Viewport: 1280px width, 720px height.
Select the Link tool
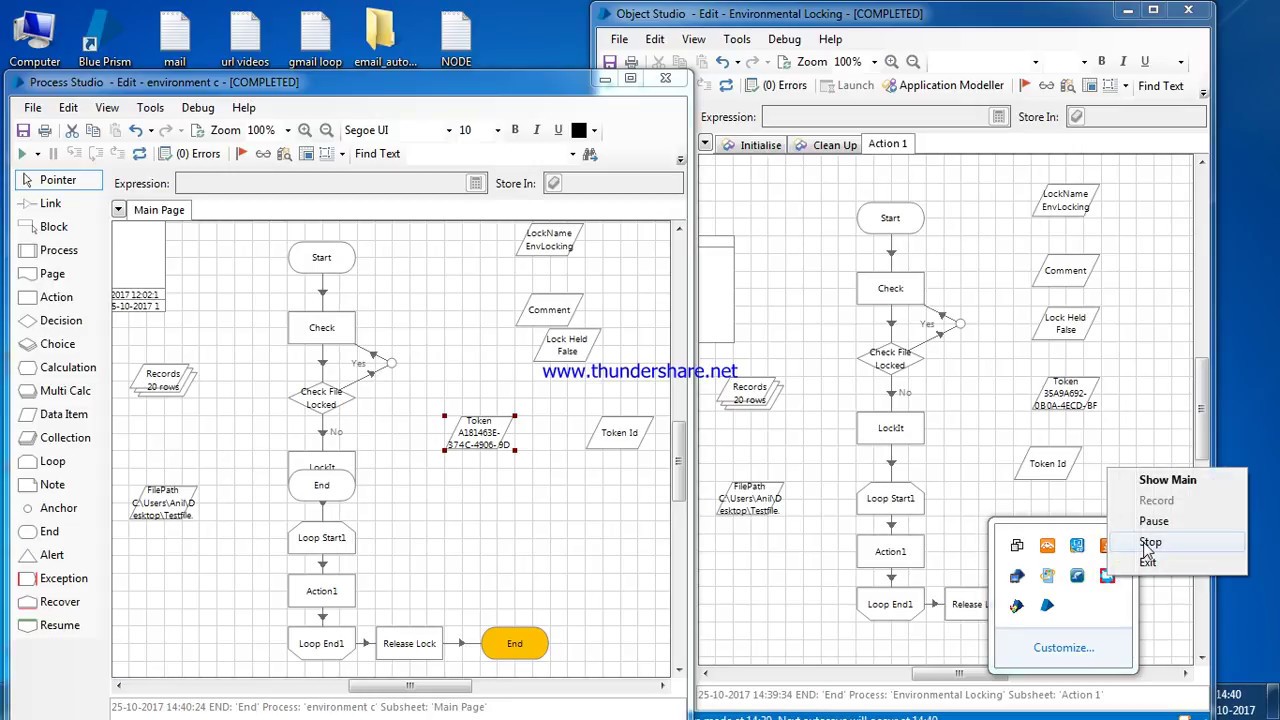50,203
